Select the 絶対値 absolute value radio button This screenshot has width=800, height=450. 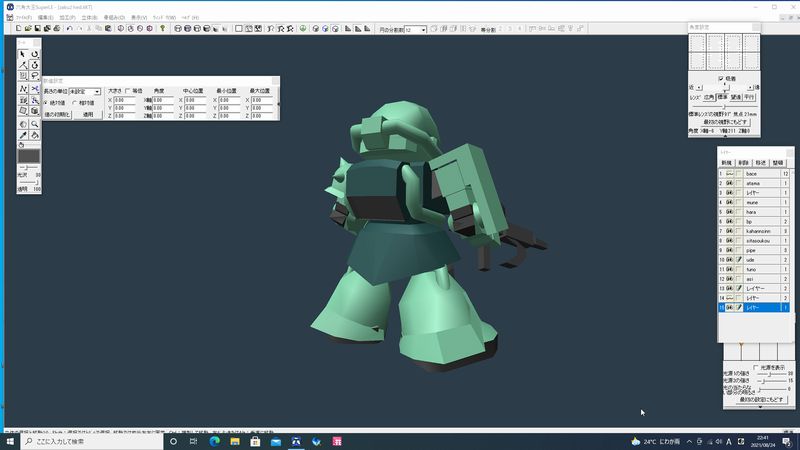click(x=45, y=103)
